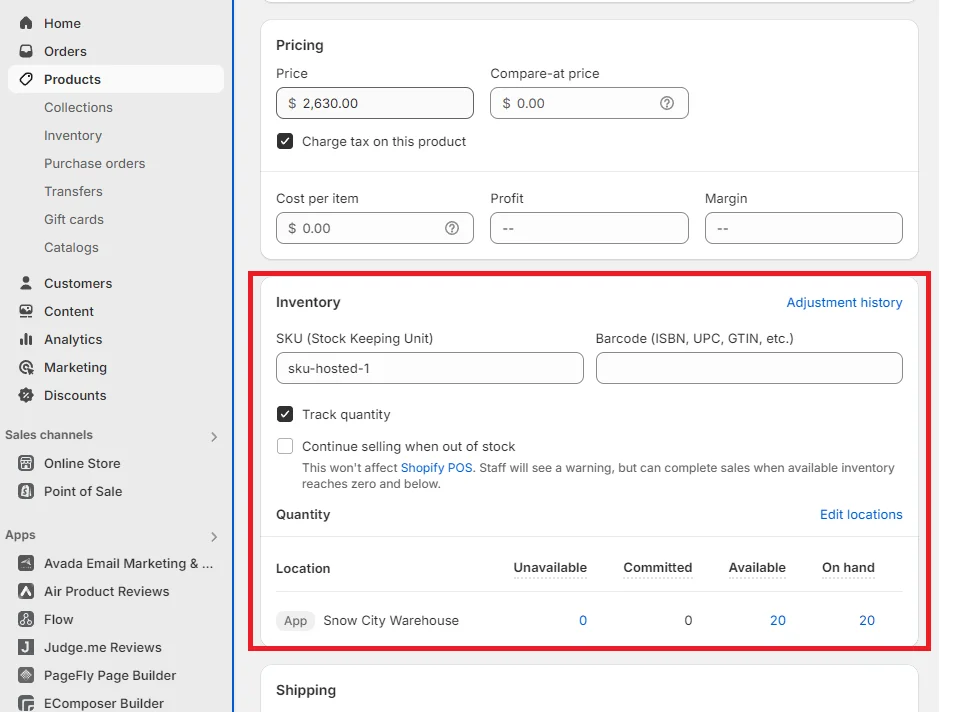Click the EComposer Builder app icon
Image resolution: width=959 pixels, height=712 pixels.
pyautogui.click(x=26, y=703)
